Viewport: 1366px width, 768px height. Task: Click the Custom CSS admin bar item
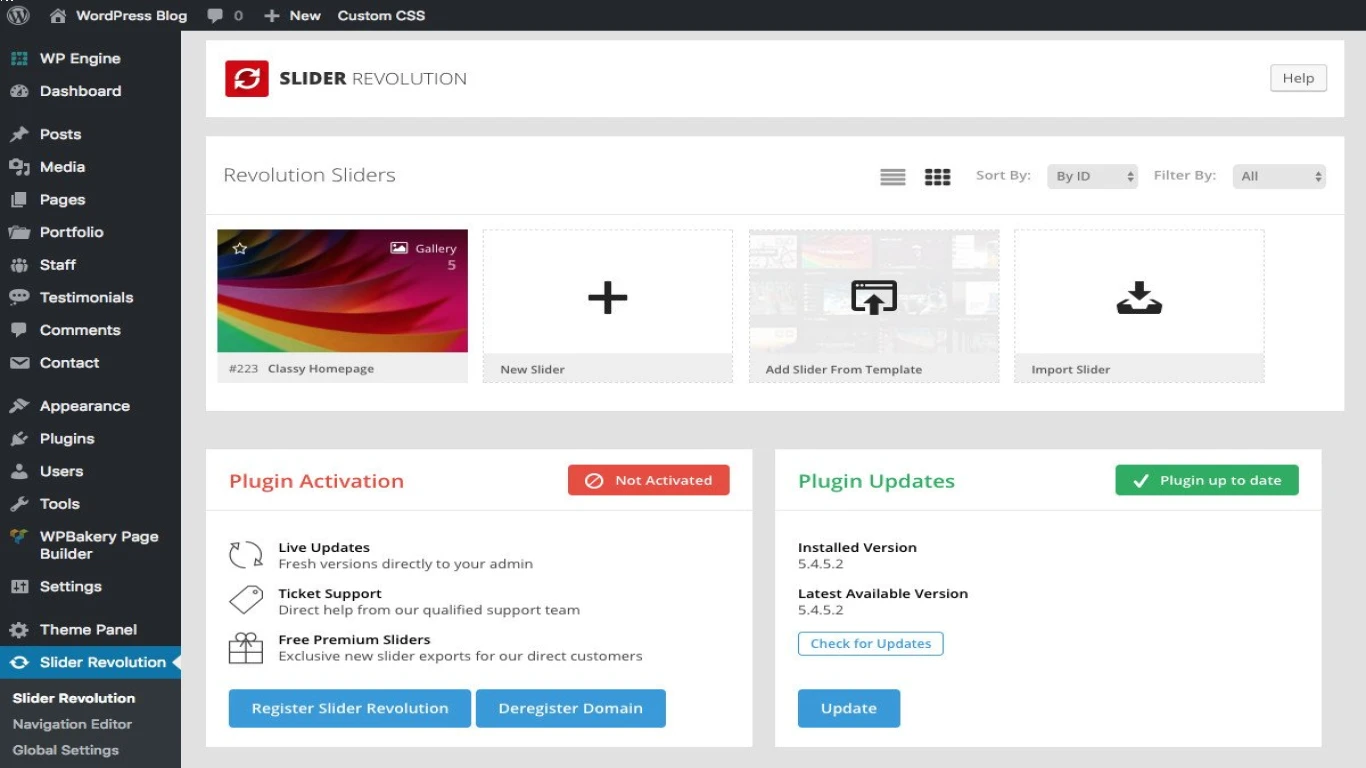click(x=381, y=16)
